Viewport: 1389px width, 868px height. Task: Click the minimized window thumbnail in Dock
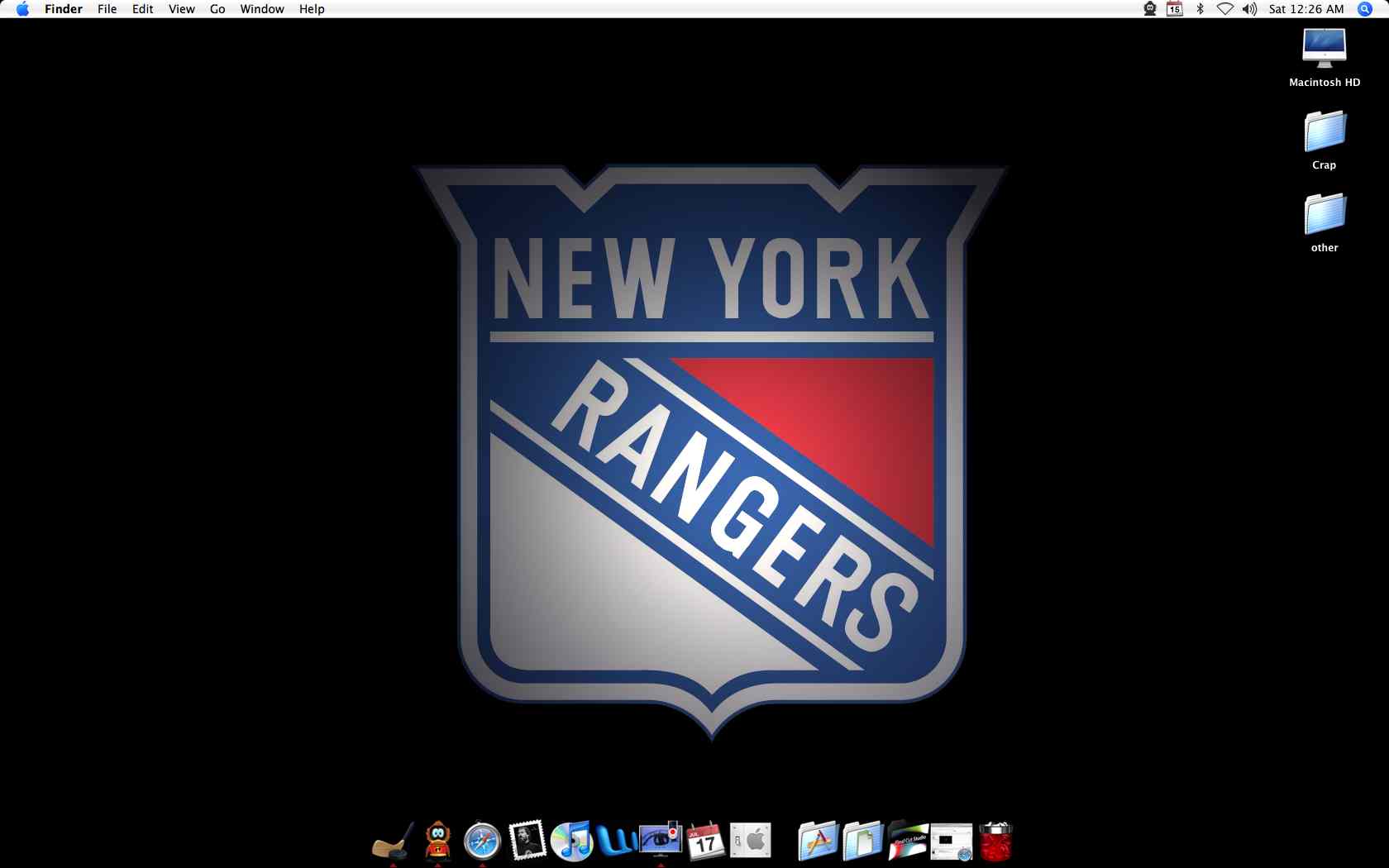[952, 843]
